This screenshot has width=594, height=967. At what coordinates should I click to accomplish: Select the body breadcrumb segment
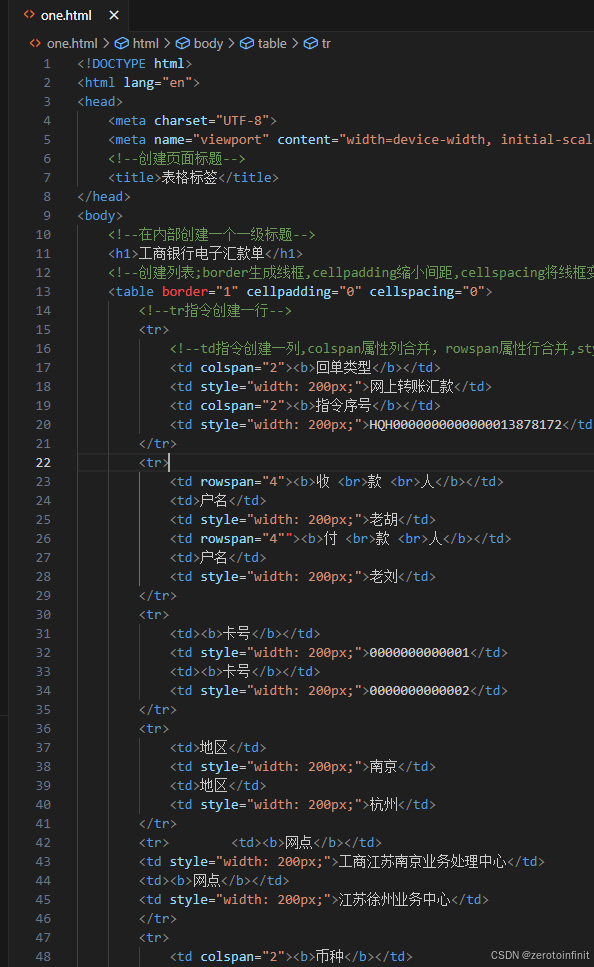point(208,43)
